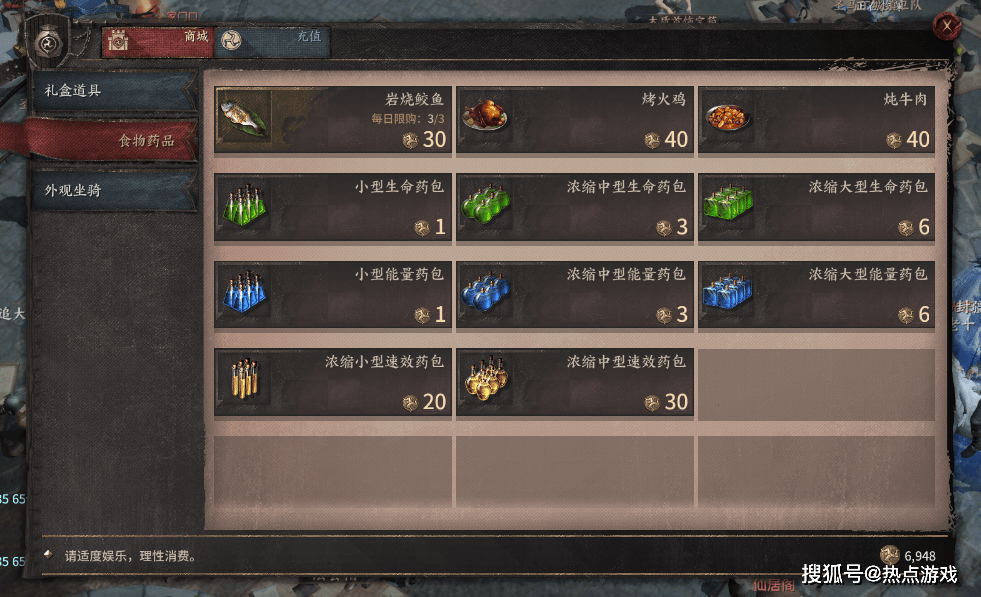Click the shield emblem in top-left corner
The height and width of the screenshot is (597, 981).
pyautogui.click(x=49, y=43)
